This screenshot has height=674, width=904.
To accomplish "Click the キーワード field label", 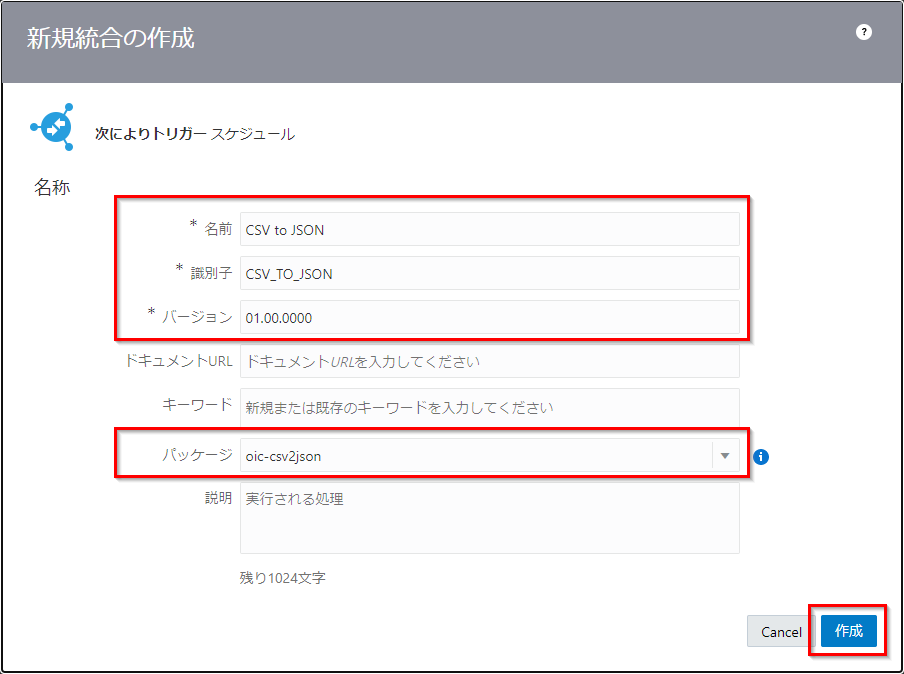I will 197,406.
